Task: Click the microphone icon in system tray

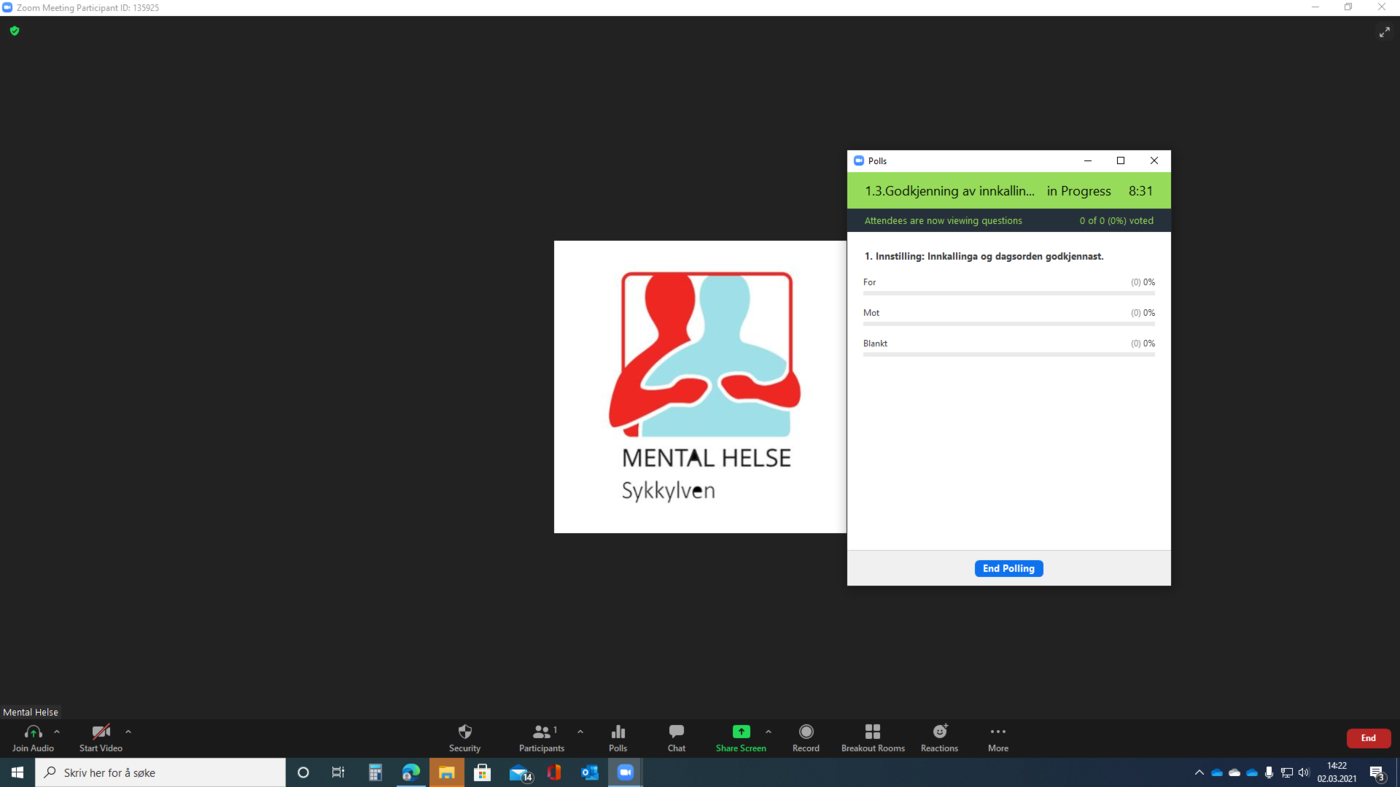Action: (x=1269, y=772)
